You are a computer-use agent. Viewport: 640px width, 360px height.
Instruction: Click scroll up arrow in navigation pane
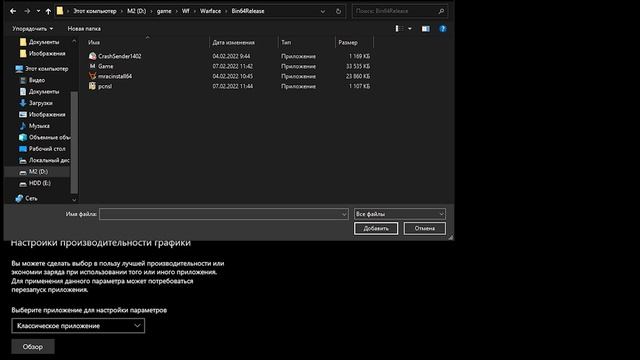coord(74,41)
